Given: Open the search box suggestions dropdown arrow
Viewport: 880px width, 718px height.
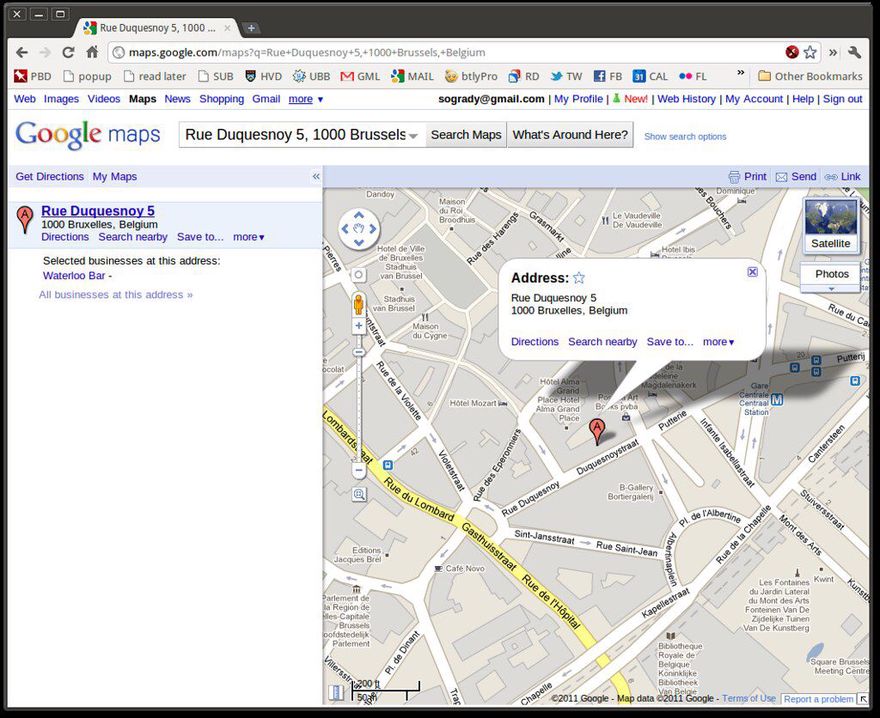Looking at the screenshot, I should point(414,135).
